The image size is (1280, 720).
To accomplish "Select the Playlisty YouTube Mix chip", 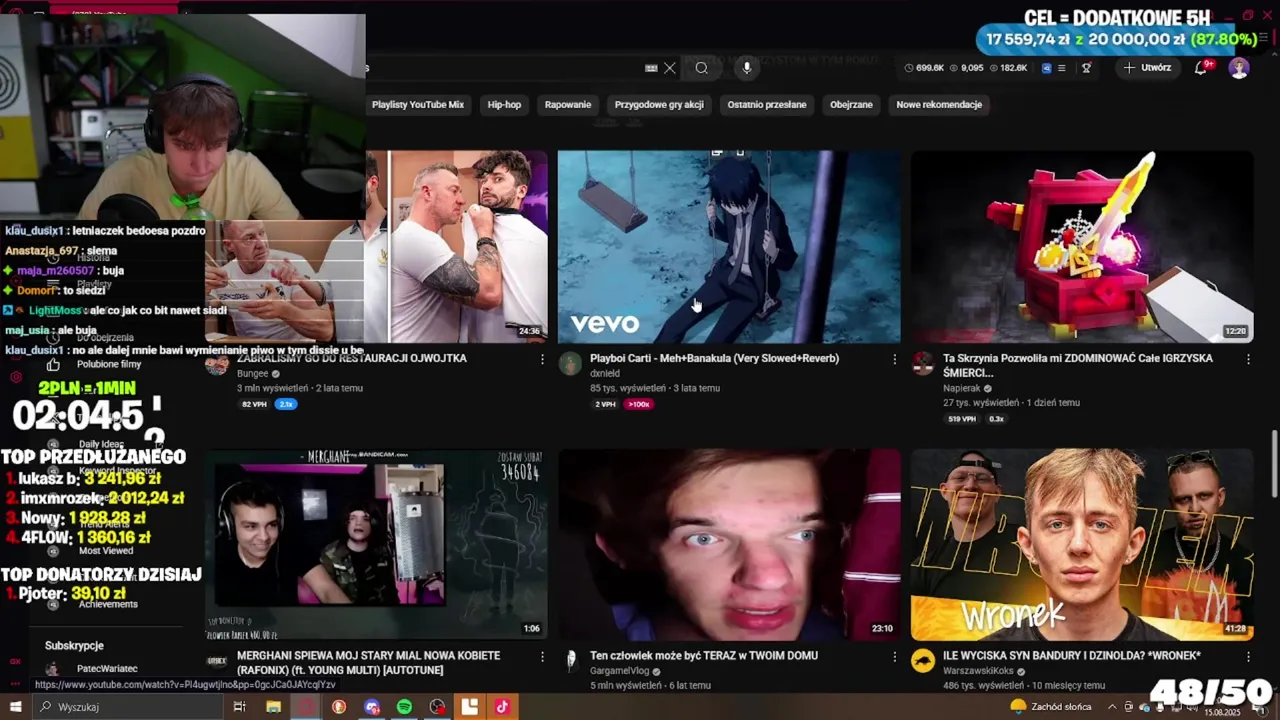I will coord(418,104).
